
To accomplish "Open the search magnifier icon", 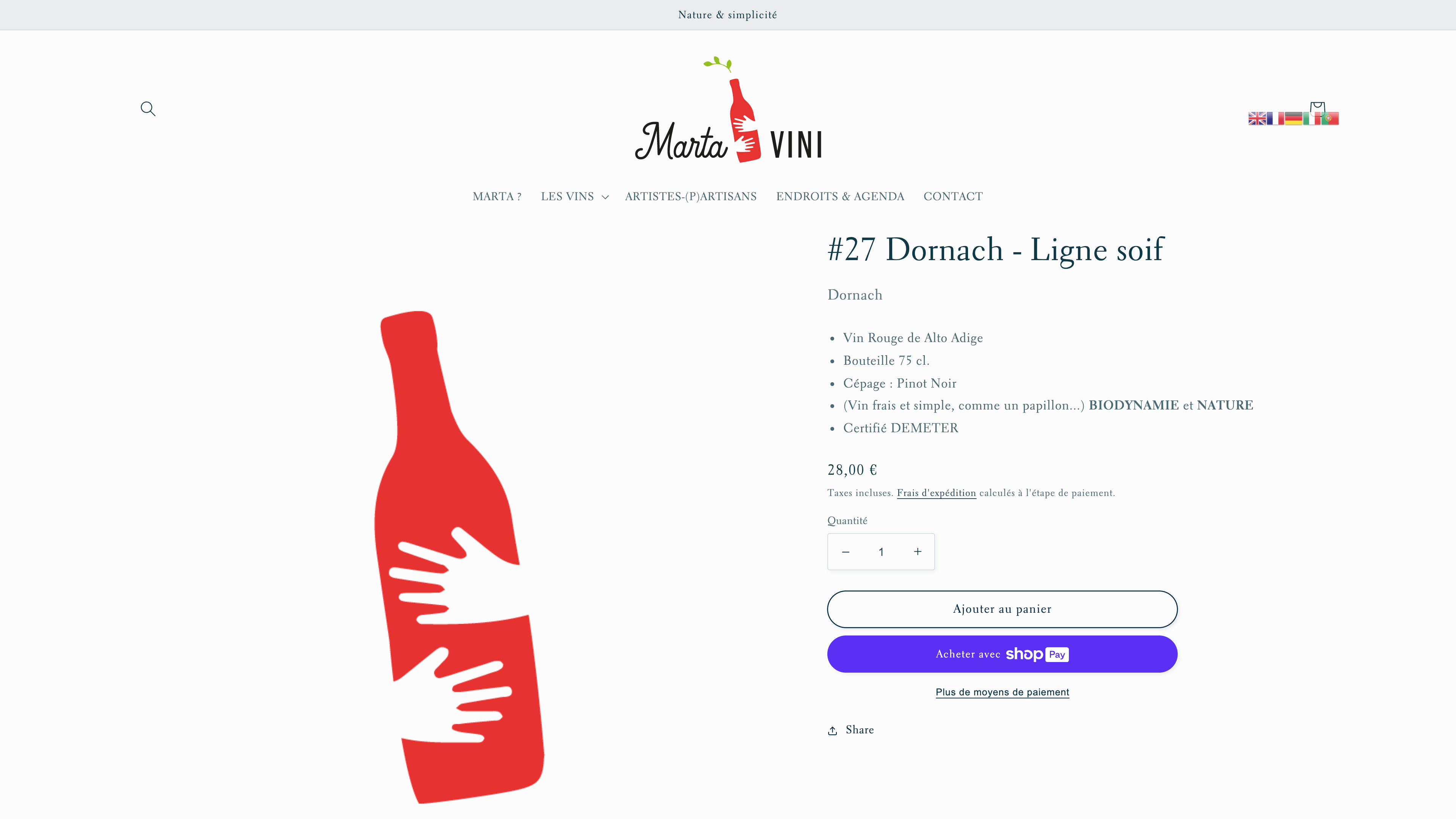I will 148,108.
